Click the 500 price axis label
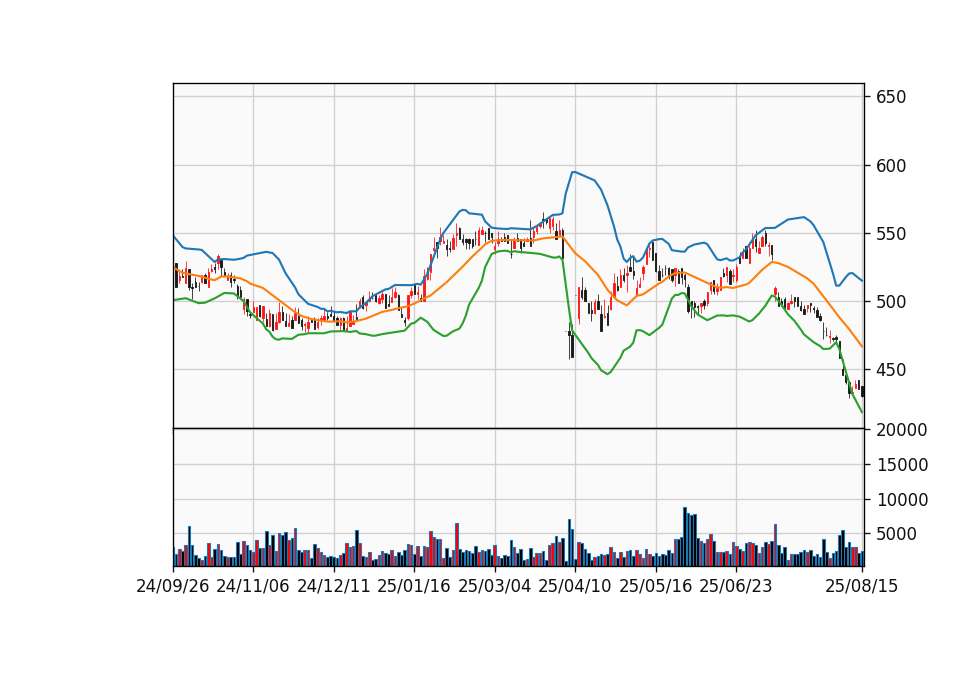 pos(891,302)
